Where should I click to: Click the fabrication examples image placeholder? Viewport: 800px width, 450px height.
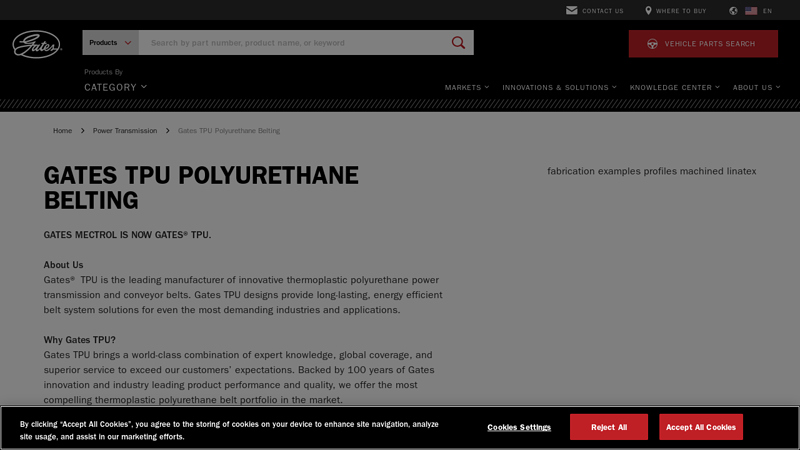point(652,171)
